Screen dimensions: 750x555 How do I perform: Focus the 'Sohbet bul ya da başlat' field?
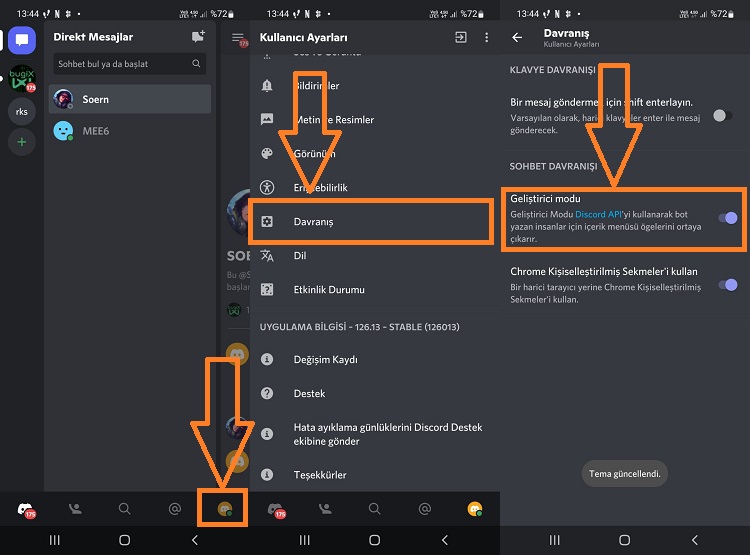pyautogui.click(x=129, y=64)
